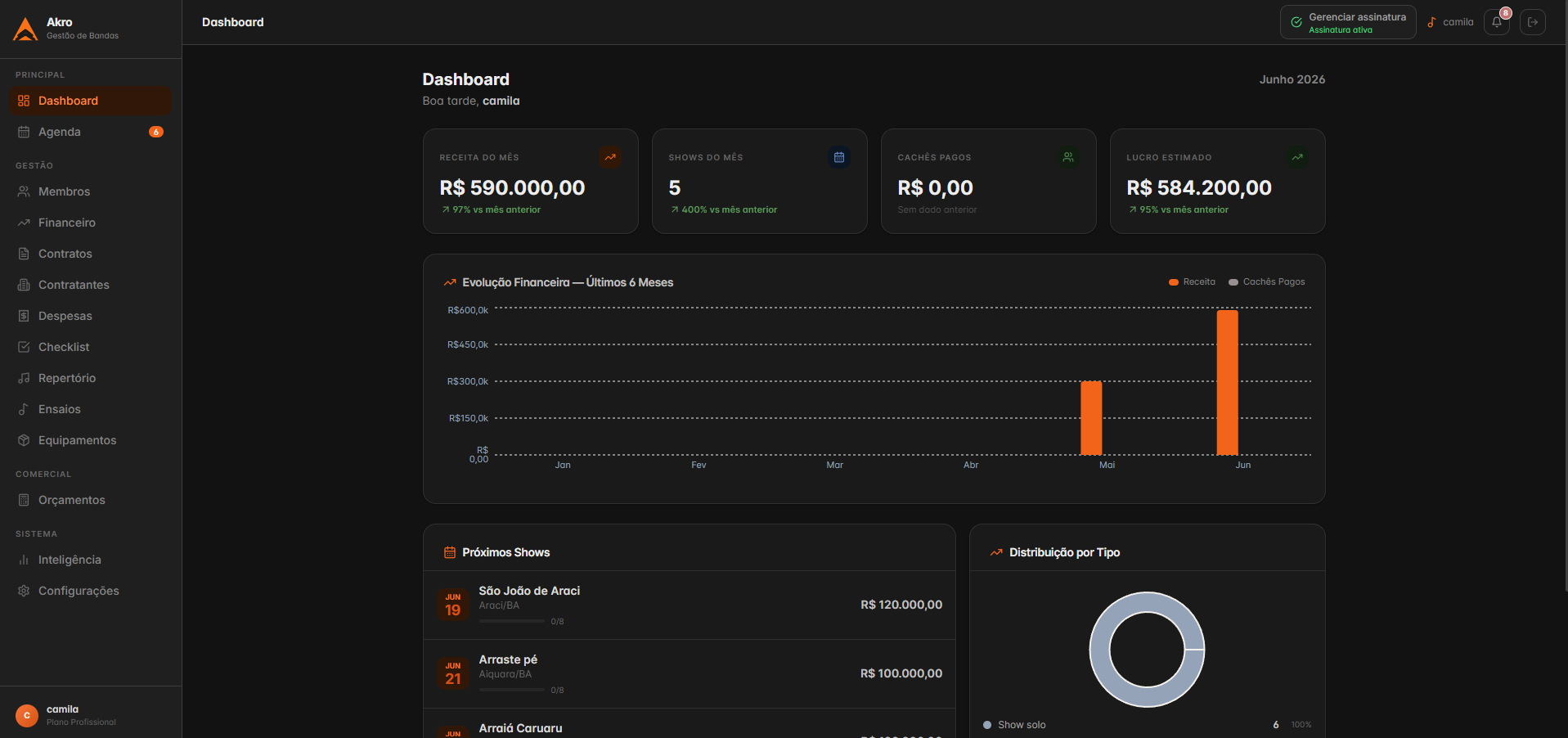Open the São João de Araci show
The width and height of the screenshot is (1568, 738).
pyautogui.click(x=689, y=605)
